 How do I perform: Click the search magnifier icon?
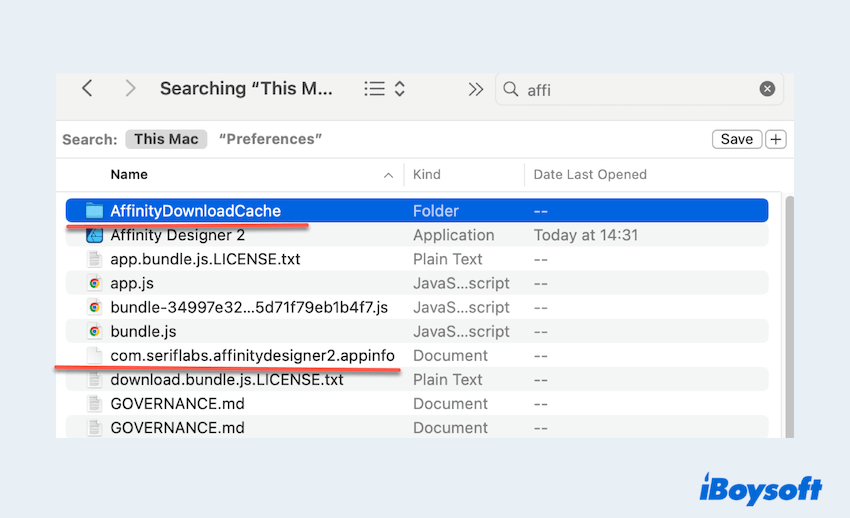(x=511, y=89)
